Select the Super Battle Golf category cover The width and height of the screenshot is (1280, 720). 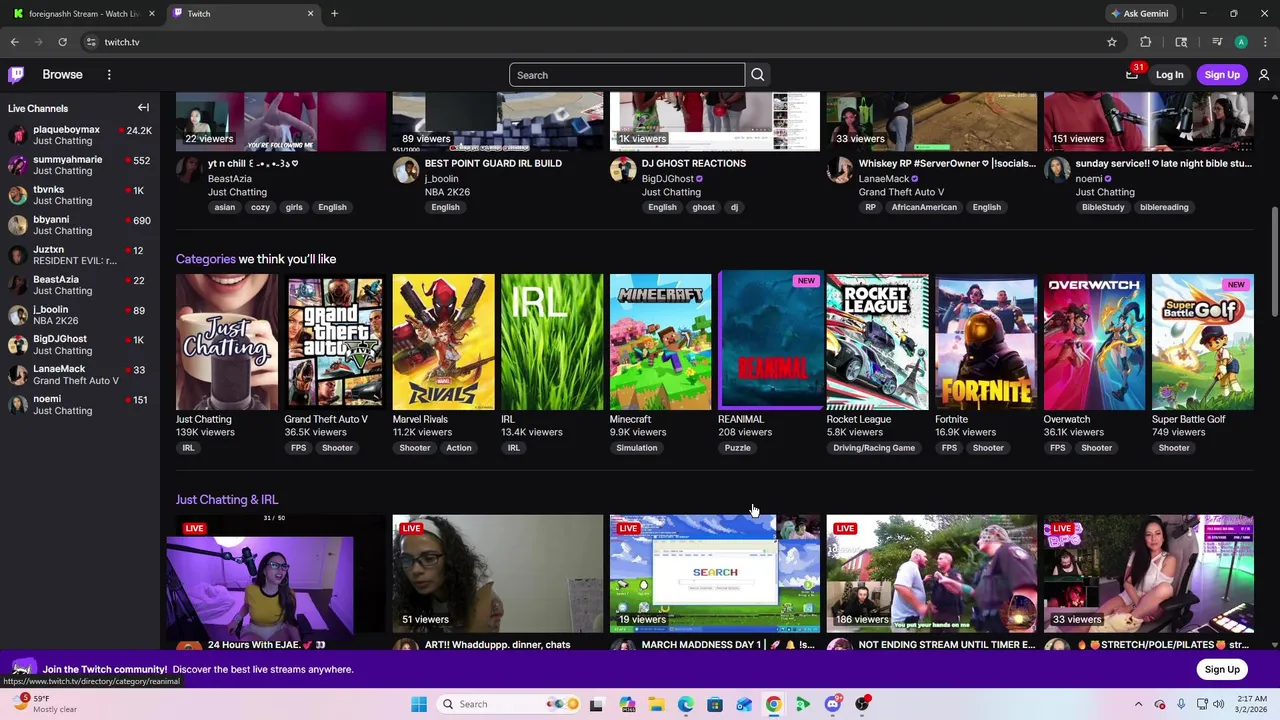[x=1203, y=342]
